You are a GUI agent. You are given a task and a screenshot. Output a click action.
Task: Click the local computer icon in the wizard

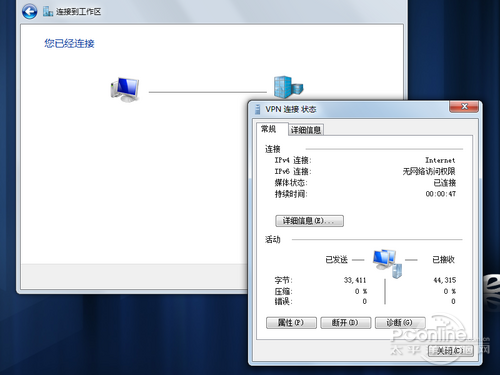tap(125, 89)
